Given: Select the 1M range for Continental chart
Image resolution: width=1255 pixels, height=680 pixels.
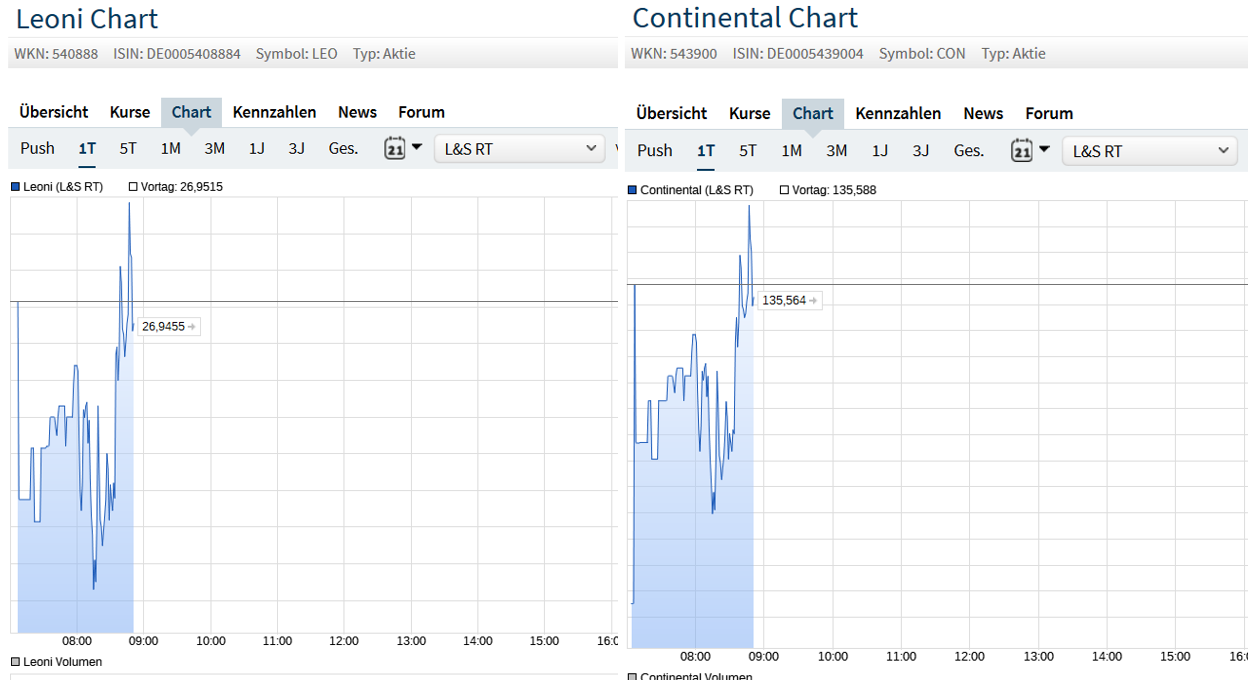Looking at the screenshot, I should (791, 151).
